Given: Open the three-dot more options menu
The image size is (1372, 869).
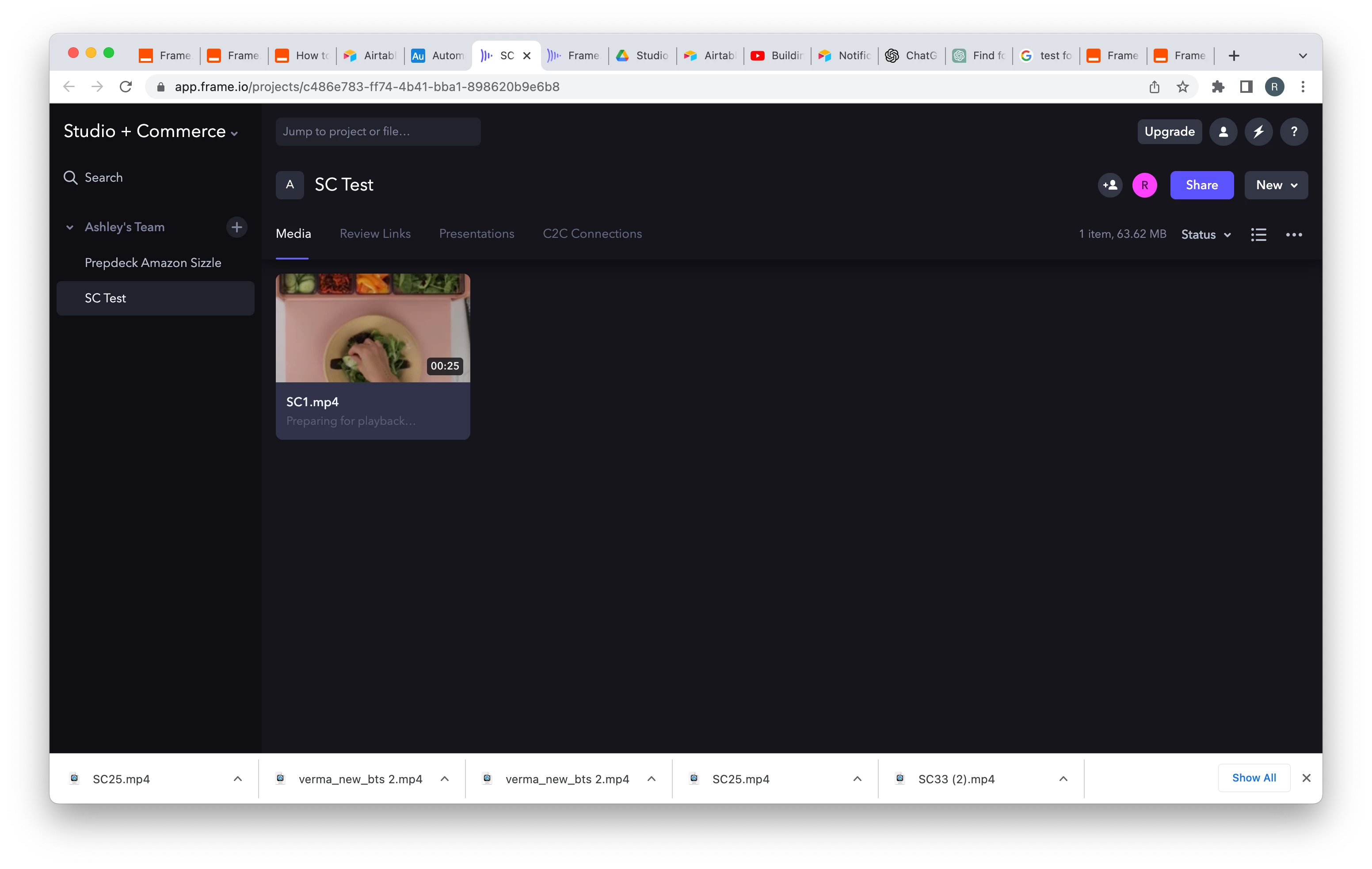Looking at the screenshot, I should (1294, 235).
